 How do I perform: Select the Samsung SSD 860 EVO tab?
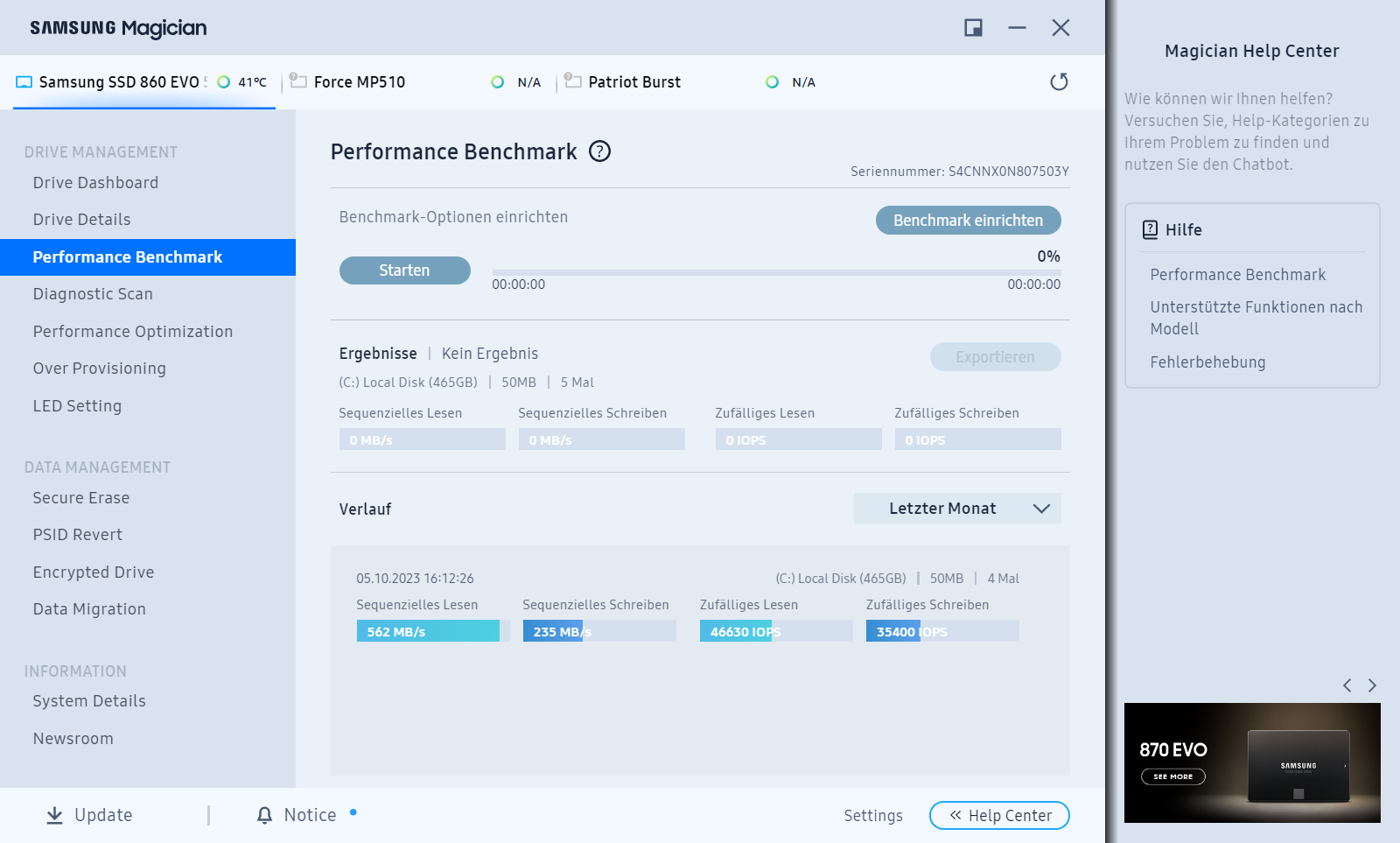[144, 82]
